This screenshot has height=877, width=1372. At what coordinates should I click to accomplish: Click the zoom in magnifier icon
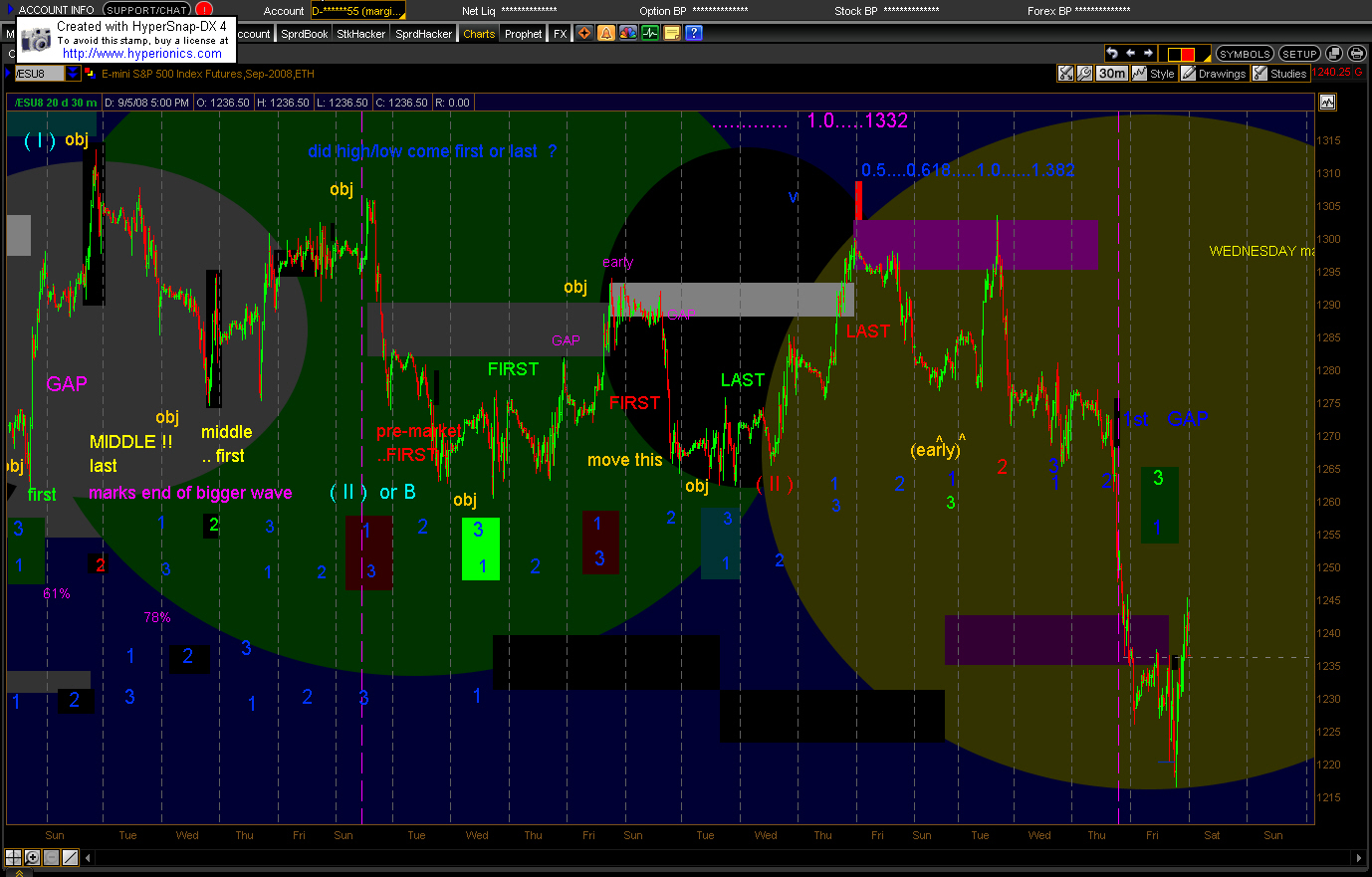(x=32, y=857)
